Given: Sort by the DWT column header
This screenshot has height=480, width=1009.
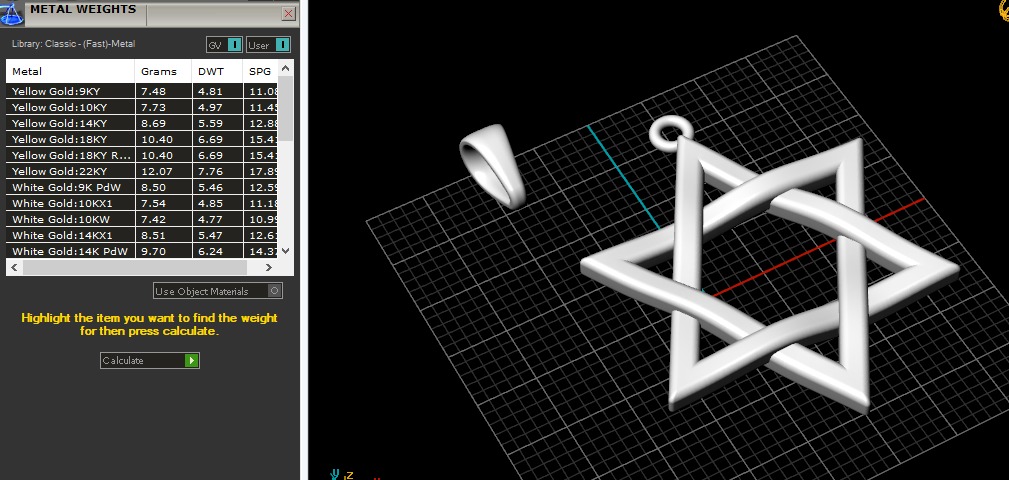Looking at the screenshot, I should [218, 71].
